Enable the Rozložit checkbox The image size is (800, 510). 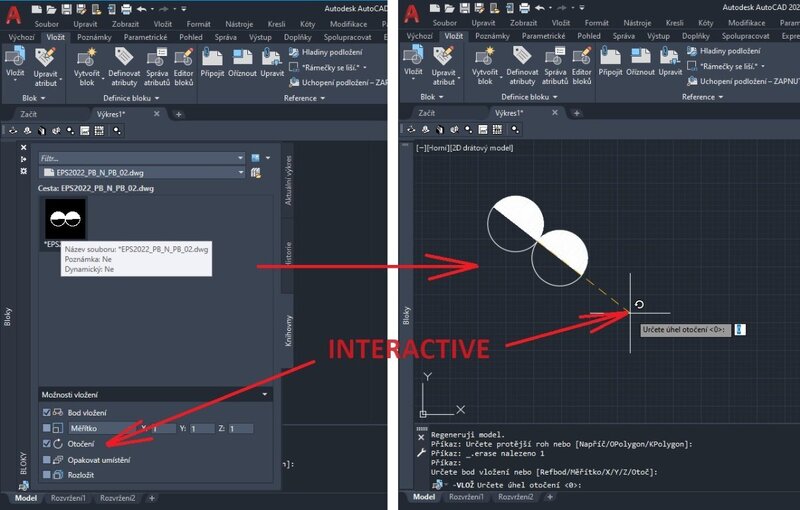coord(46,475)
